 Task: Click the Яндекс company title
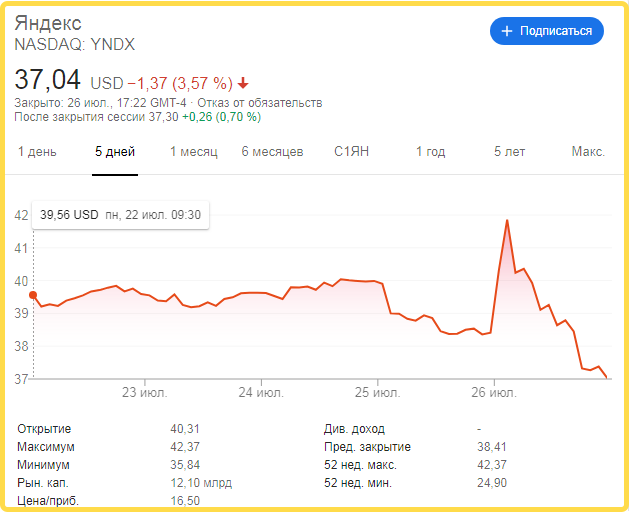48,23
